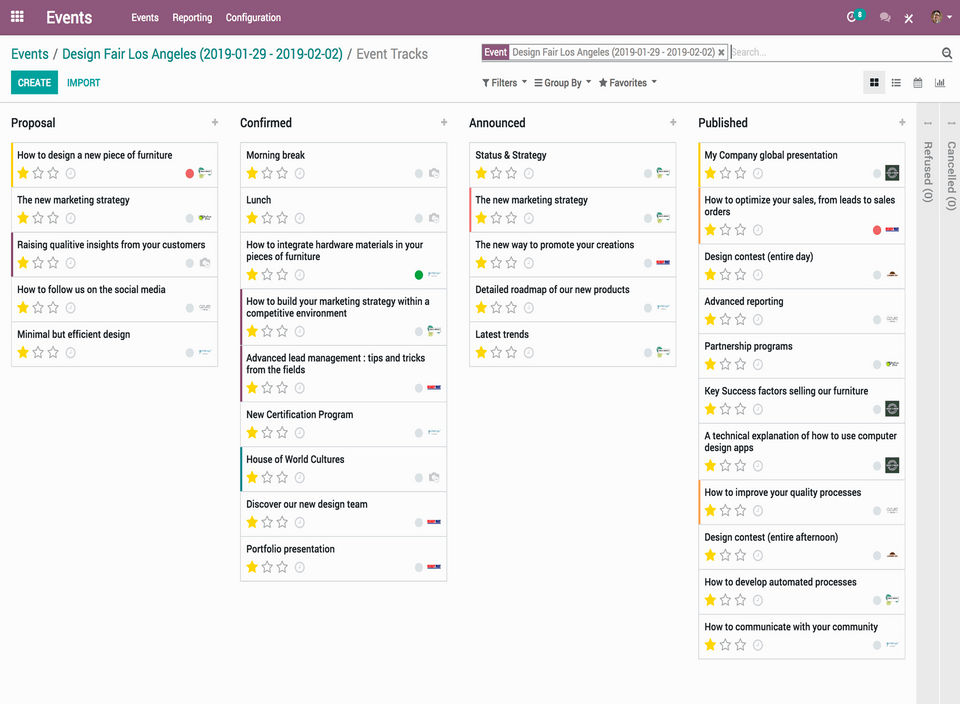960x704 pixels.
Task: Click activity clock on social media card
Action: [70, 308]
